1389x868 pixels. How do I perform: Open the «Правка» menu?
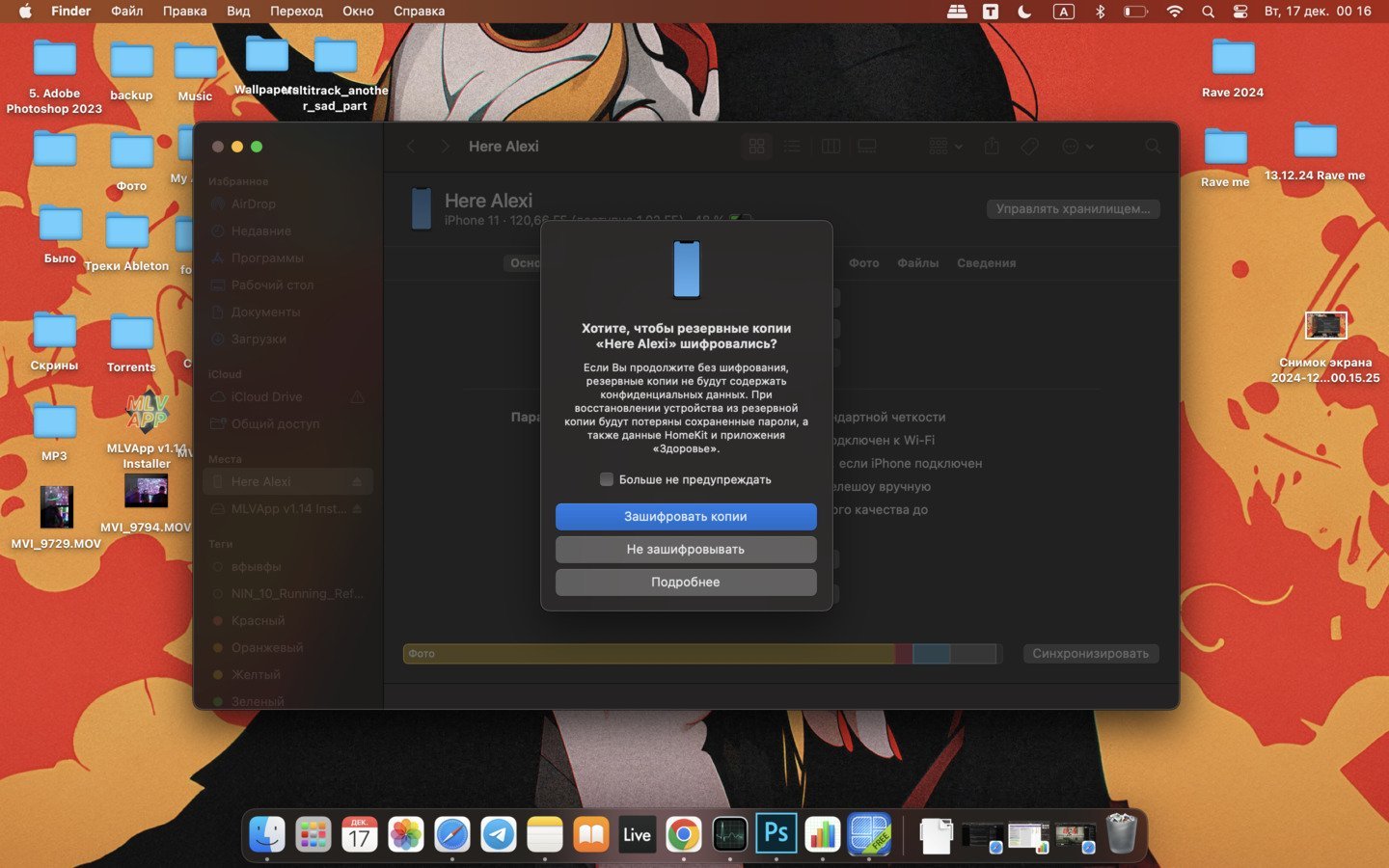[184, 12]
